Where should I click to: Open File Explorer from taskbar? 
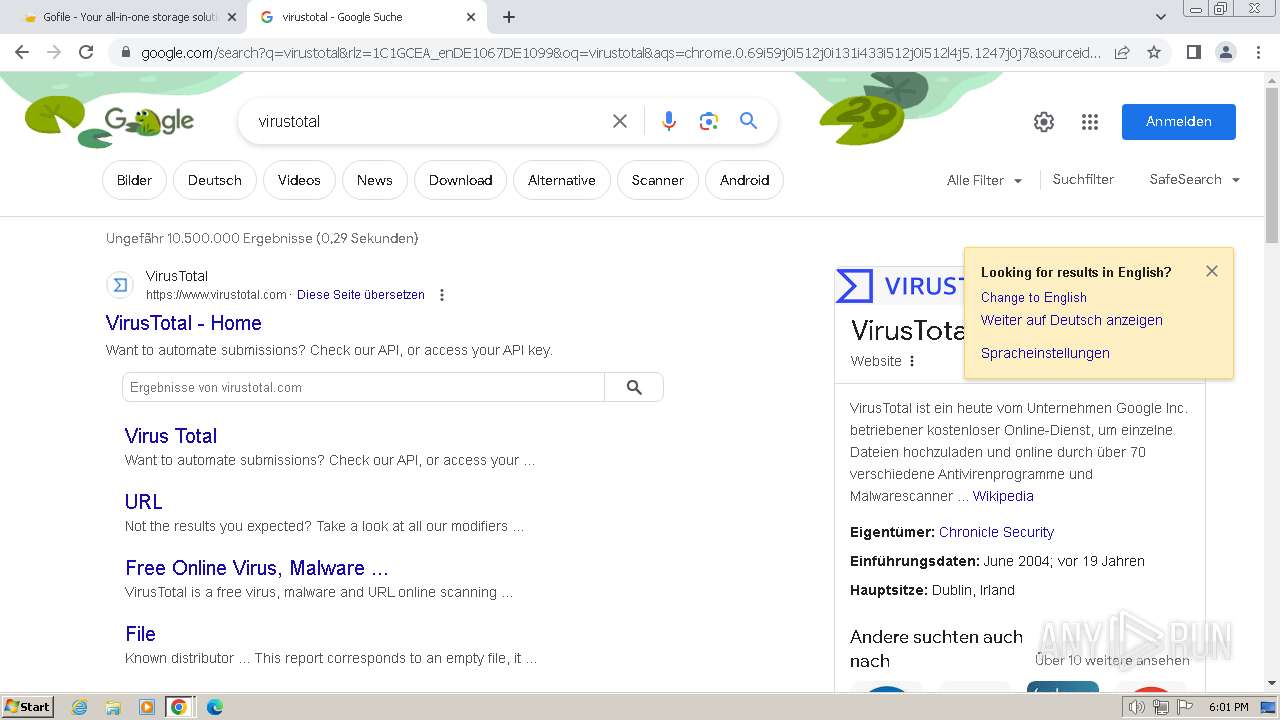[x=113, y=707]
